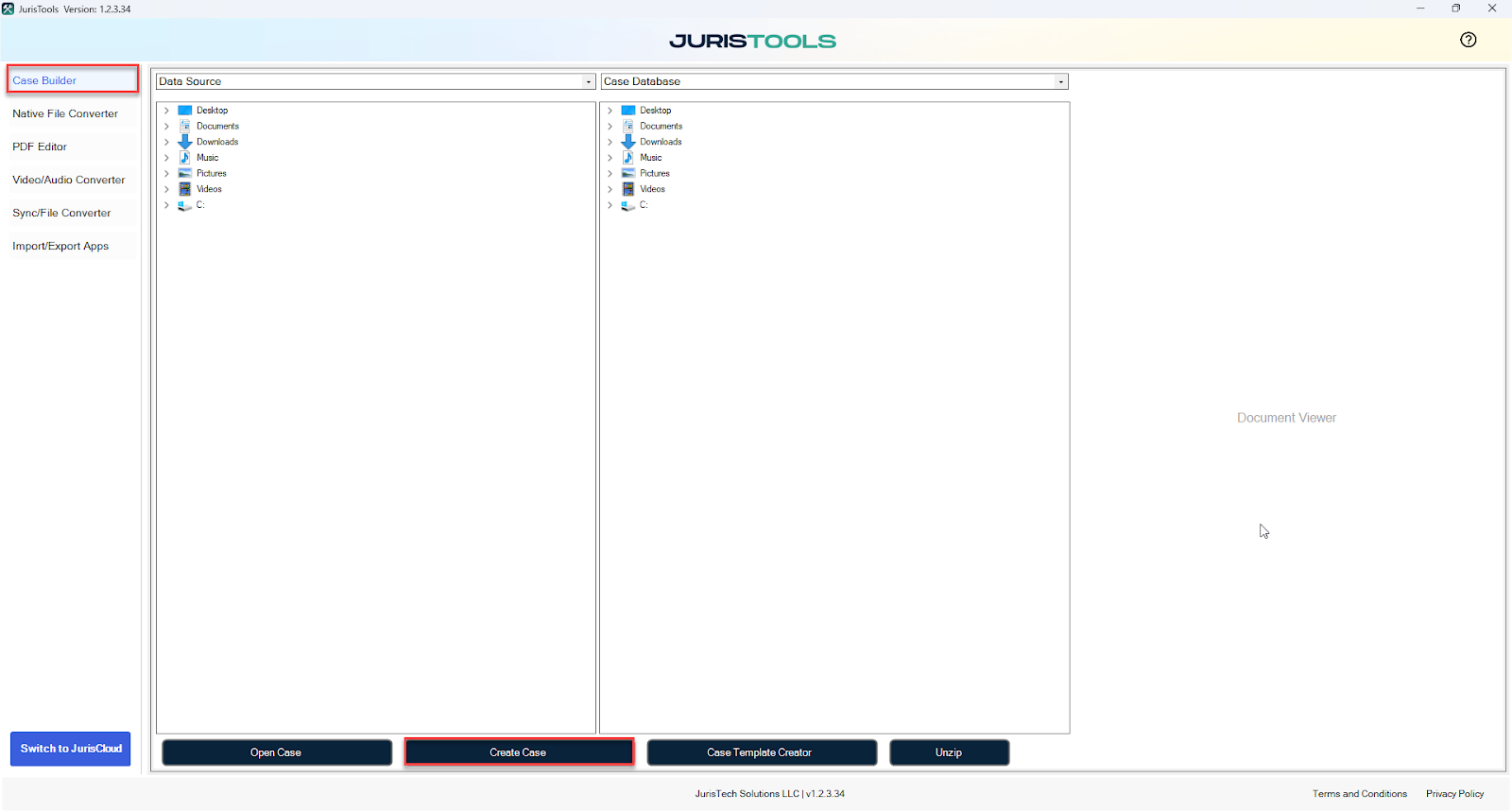Expand Videos node in Case Database tree
Screen dimensions: 1512x812
pos(610,189)
